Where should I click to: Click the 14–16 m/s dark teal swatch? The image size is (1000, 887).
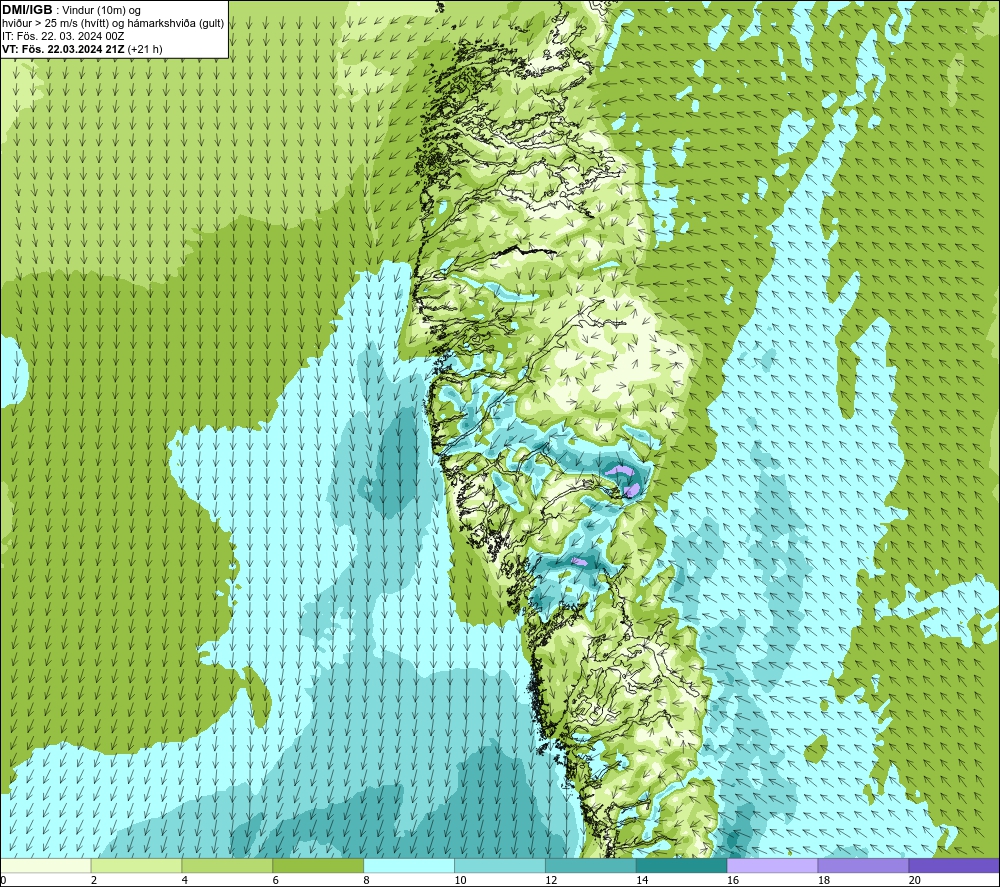tap(682, 865)
